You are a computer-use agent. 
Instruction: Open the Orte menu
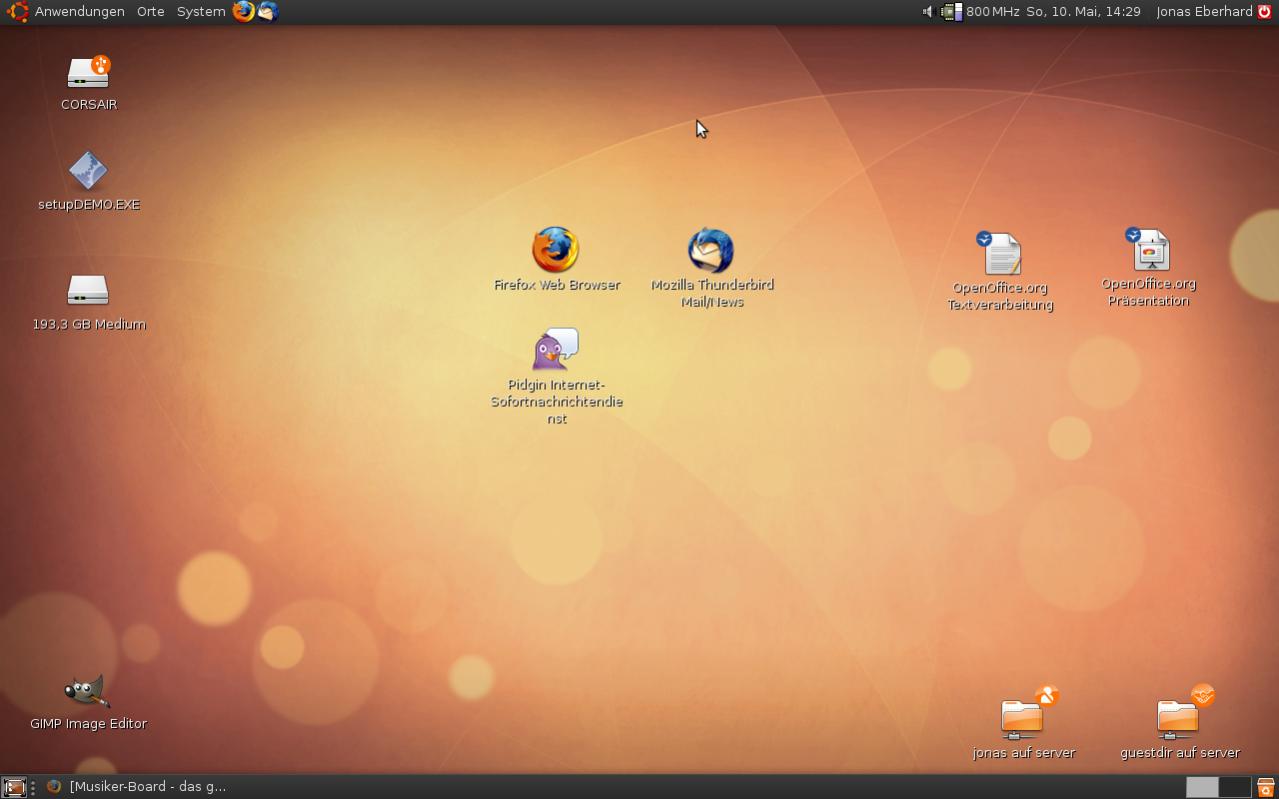(150, 11)
